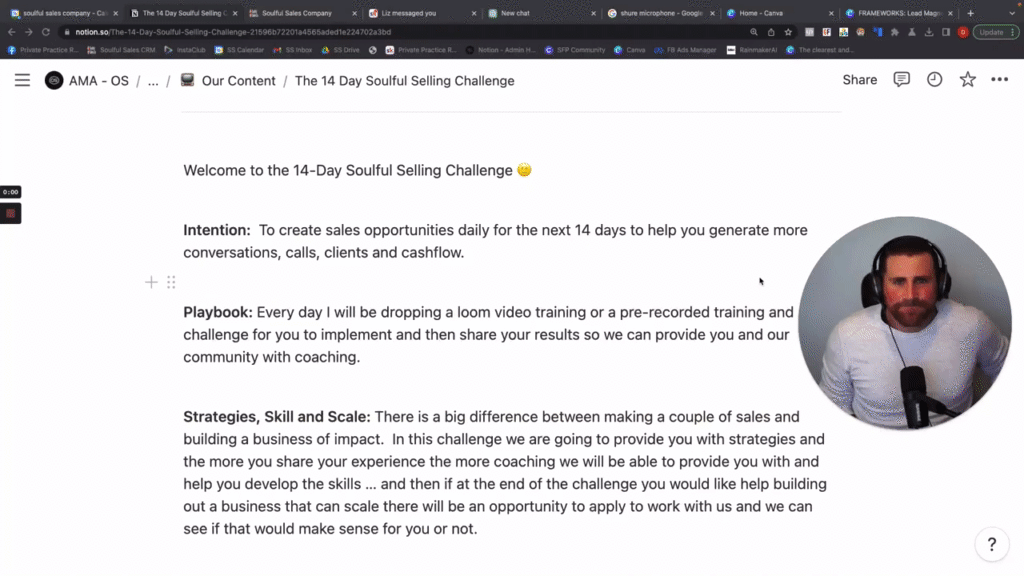Viewport: 1024px width, 576px height.
Task: Open the shure microphone Google tab
Action: pos(660,14)
